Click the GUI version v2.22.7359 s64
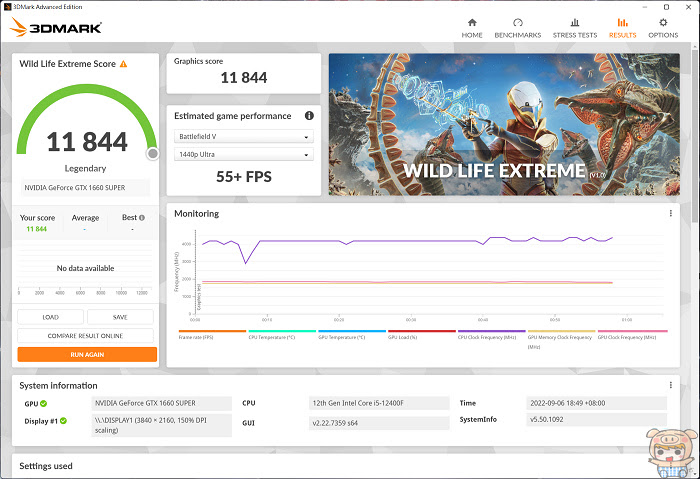 tap(379, 423)
